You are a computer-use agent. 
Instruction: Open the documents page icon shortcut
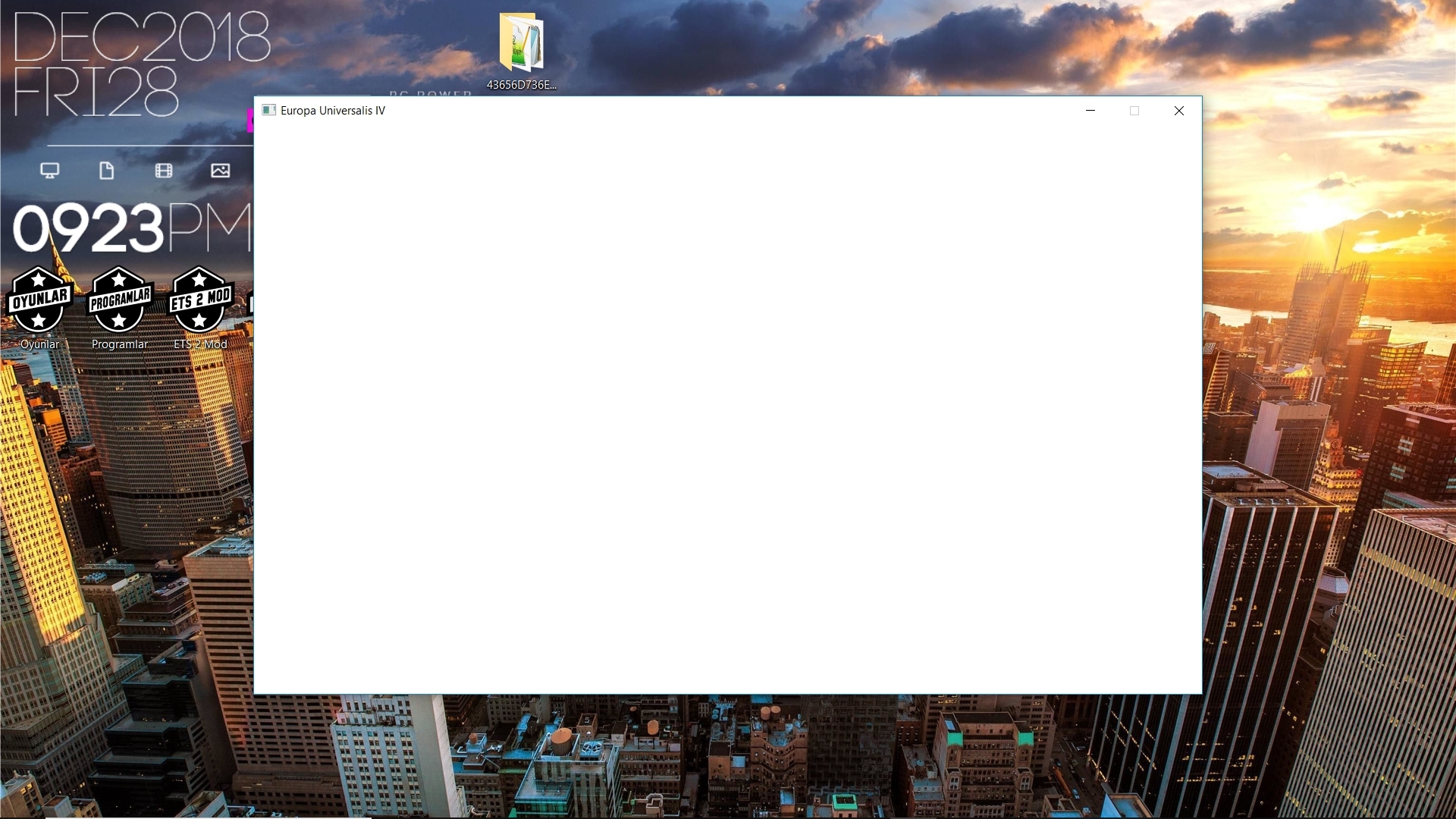click(107, 171)
